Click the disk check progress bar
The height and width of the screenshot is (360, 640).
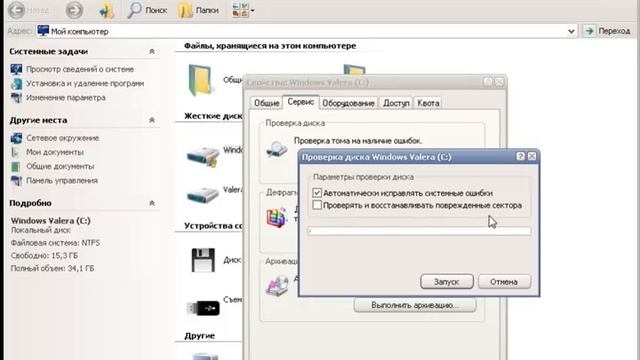coord(419,231)
